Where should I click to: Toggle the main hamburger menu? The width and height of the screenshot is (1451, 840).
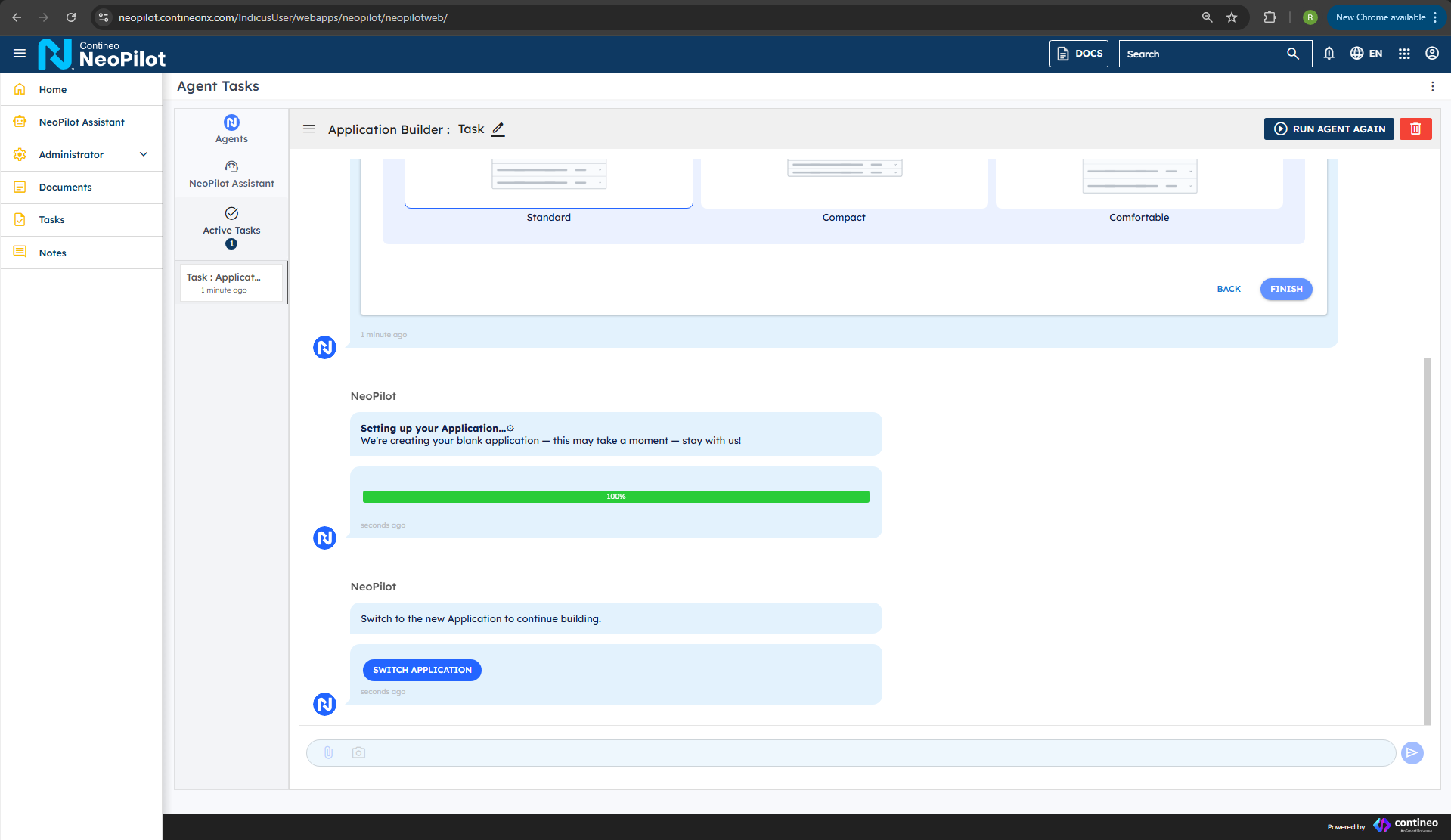coord(20,54)
